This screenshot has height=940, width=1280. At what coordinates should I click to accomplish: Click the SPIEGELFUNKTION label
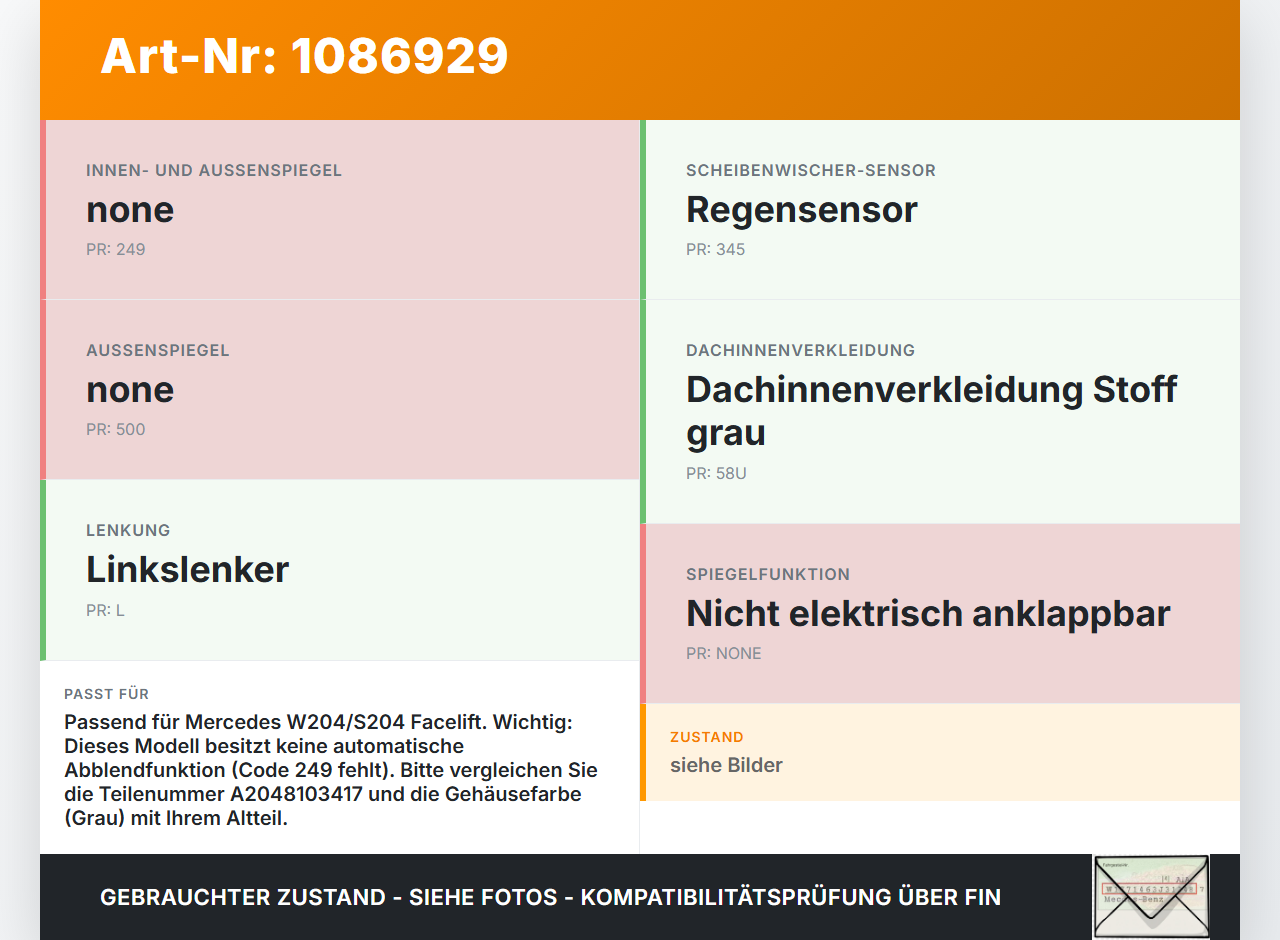click(768, 574)
